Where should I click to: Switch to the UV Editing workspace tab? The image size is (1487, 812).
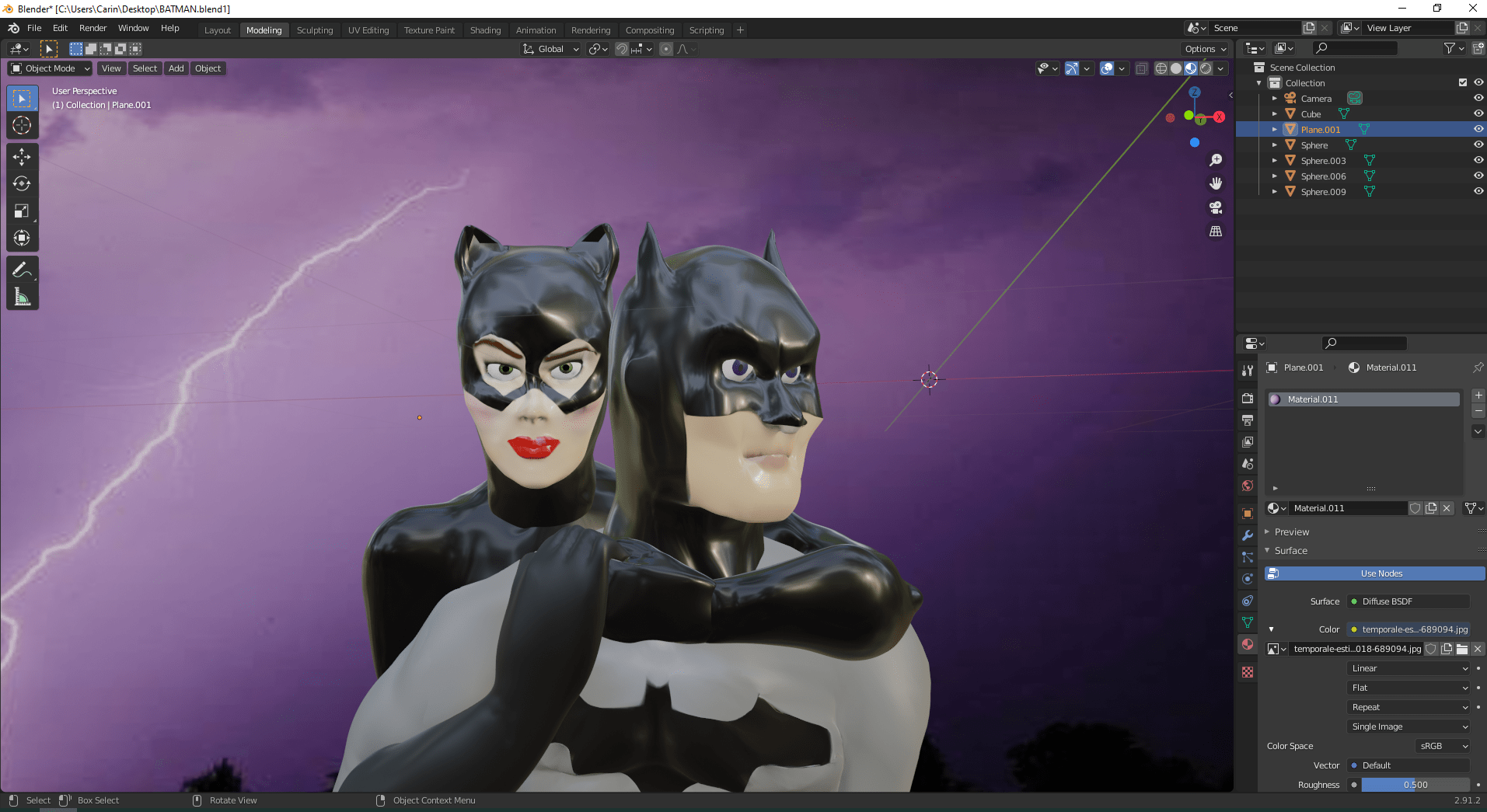click(x=368, y=30)
